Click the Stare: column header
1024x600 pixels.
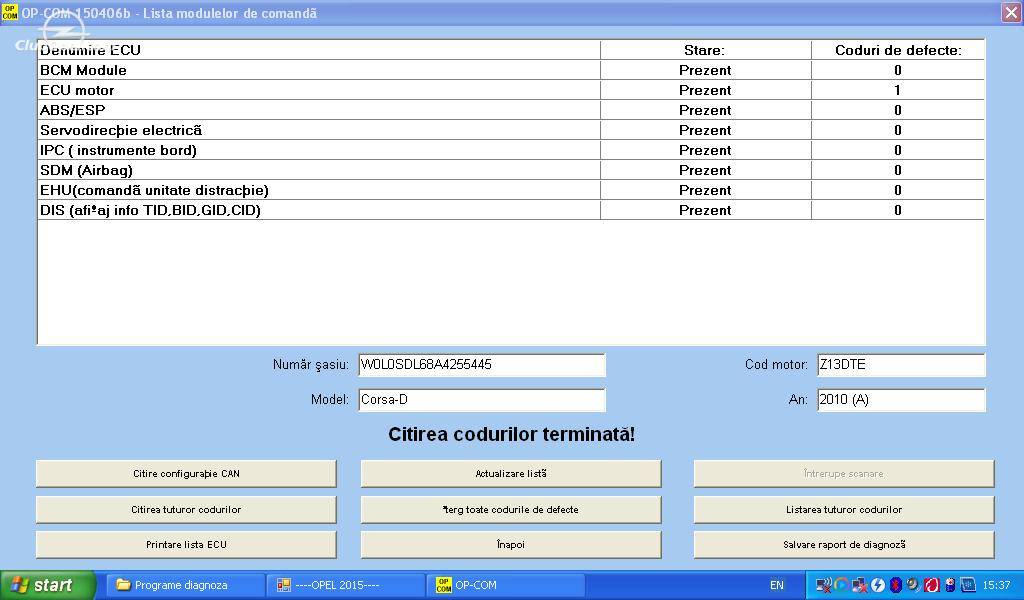point(706,50)
